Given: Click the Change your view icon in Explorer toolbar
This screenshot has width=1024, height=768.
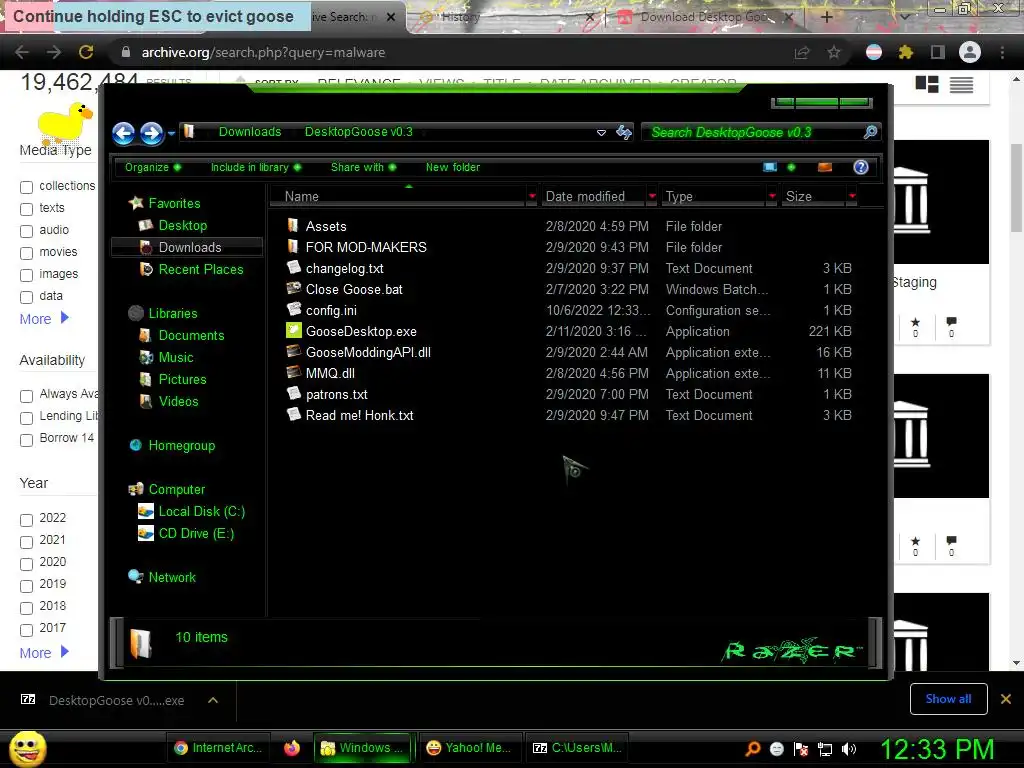Looking at the screenshot, I should 770,167.
